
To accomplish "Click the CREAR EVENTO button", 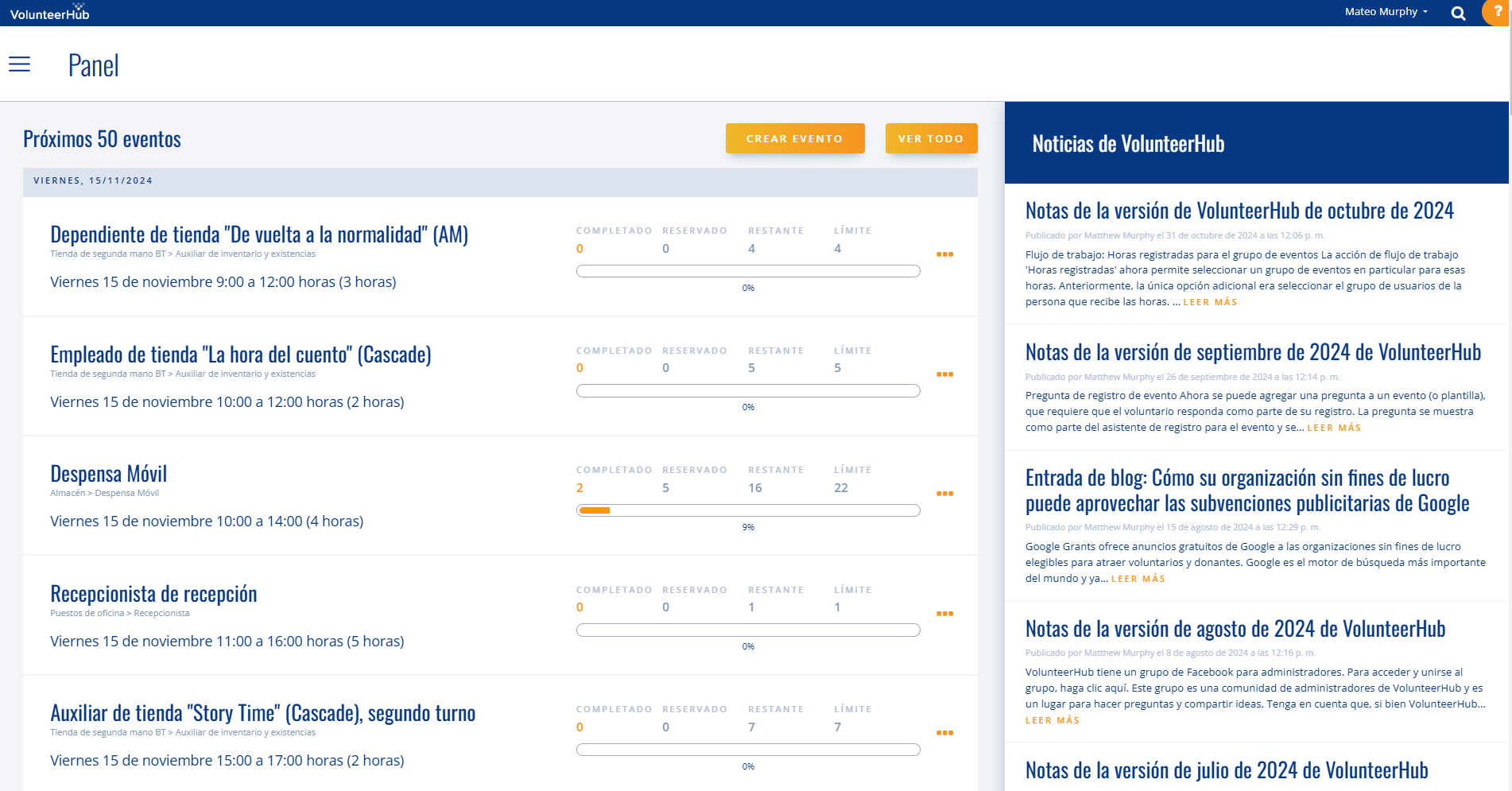I will [795, 138].
